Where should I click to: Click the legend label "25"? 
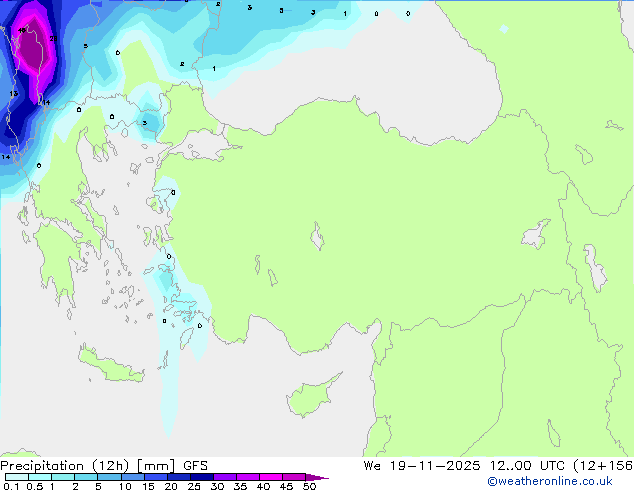[x=194, y=486]
